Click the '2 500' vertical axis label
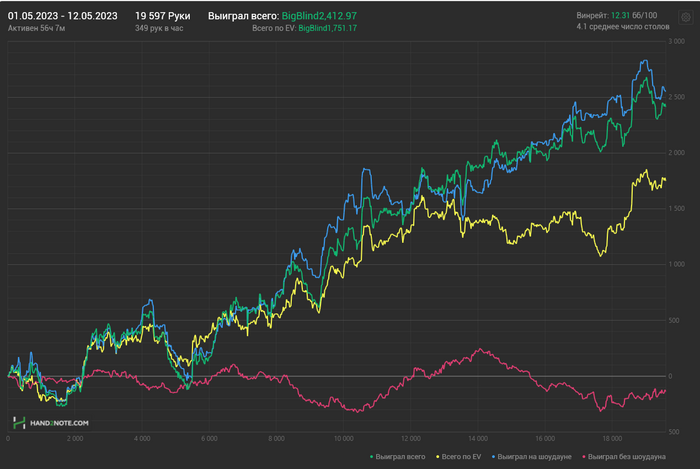700x469 pixels. 676,97
